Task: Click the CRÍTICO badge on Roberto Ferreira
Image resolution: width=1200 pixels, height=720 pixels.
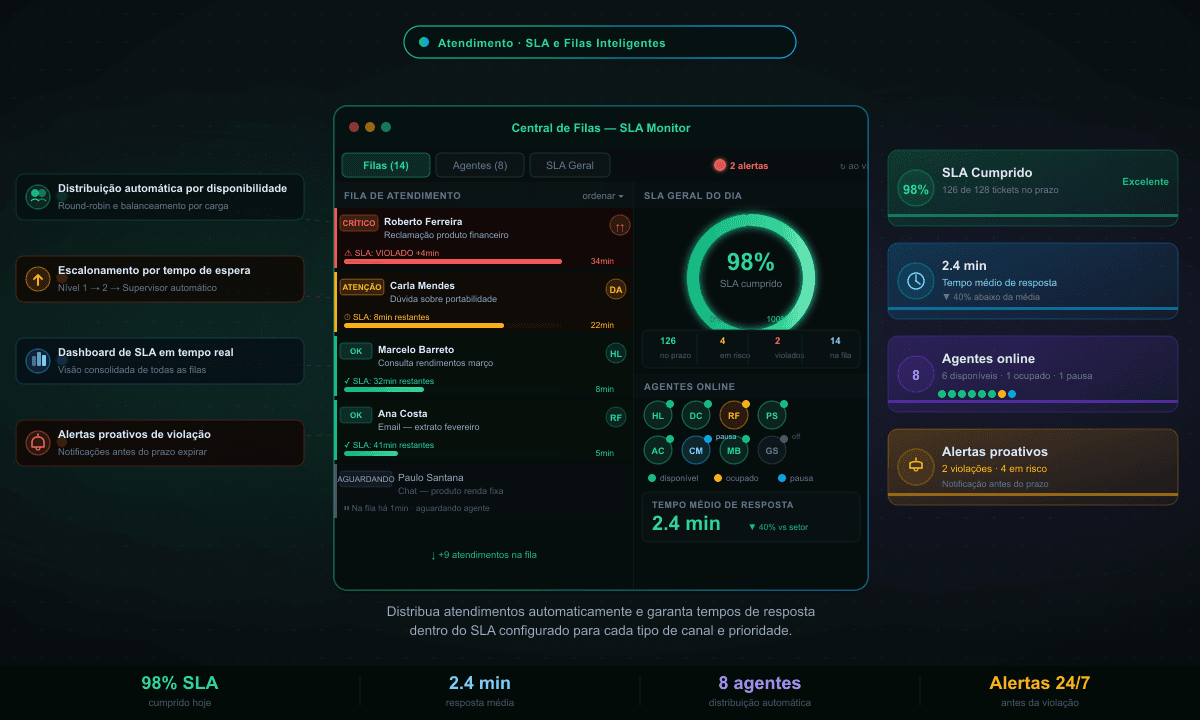Action: click(x=359, y=223)
